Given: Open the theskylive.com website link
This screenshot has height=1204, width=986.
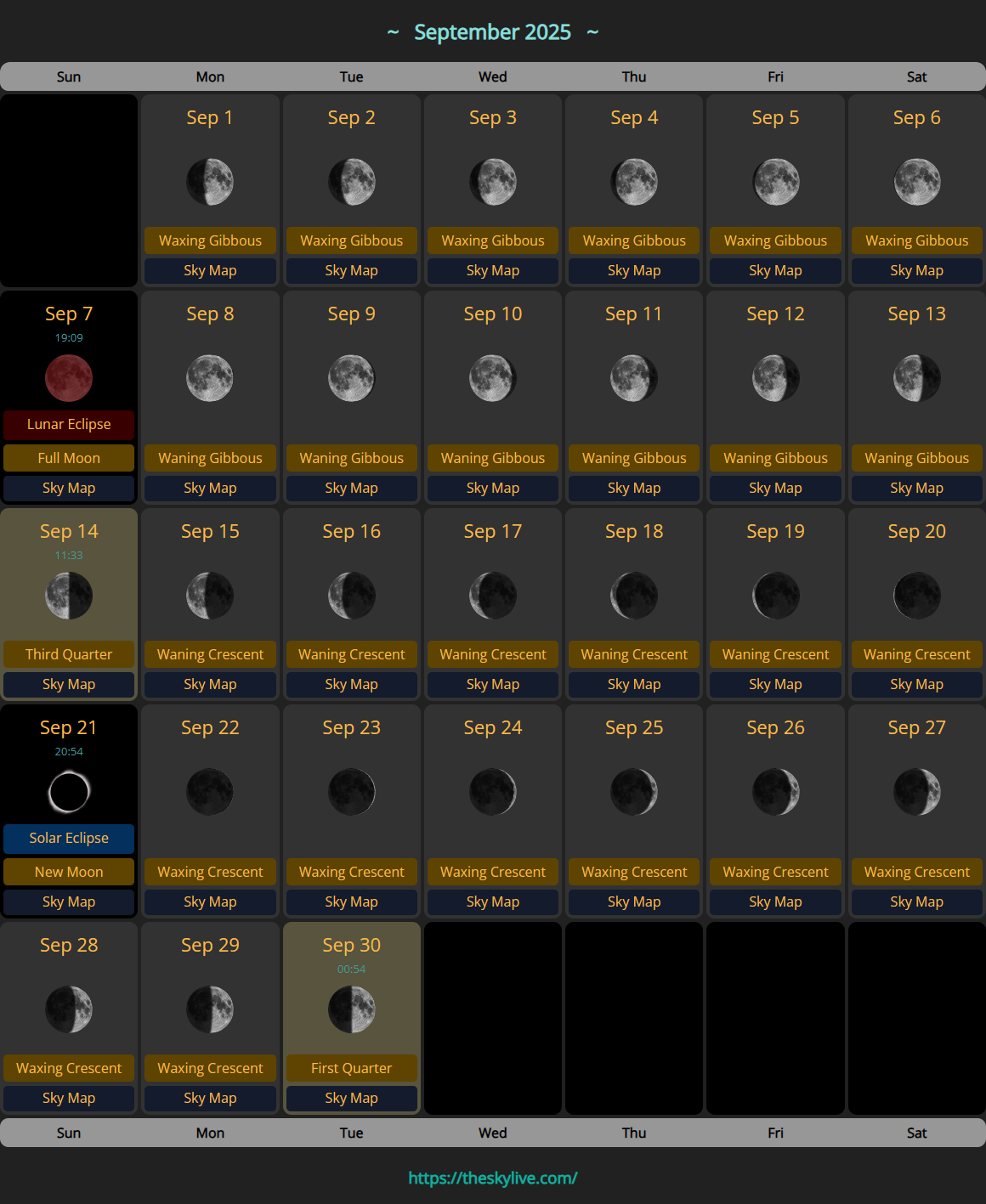Looking at the screenshot, I should 492,1179.
